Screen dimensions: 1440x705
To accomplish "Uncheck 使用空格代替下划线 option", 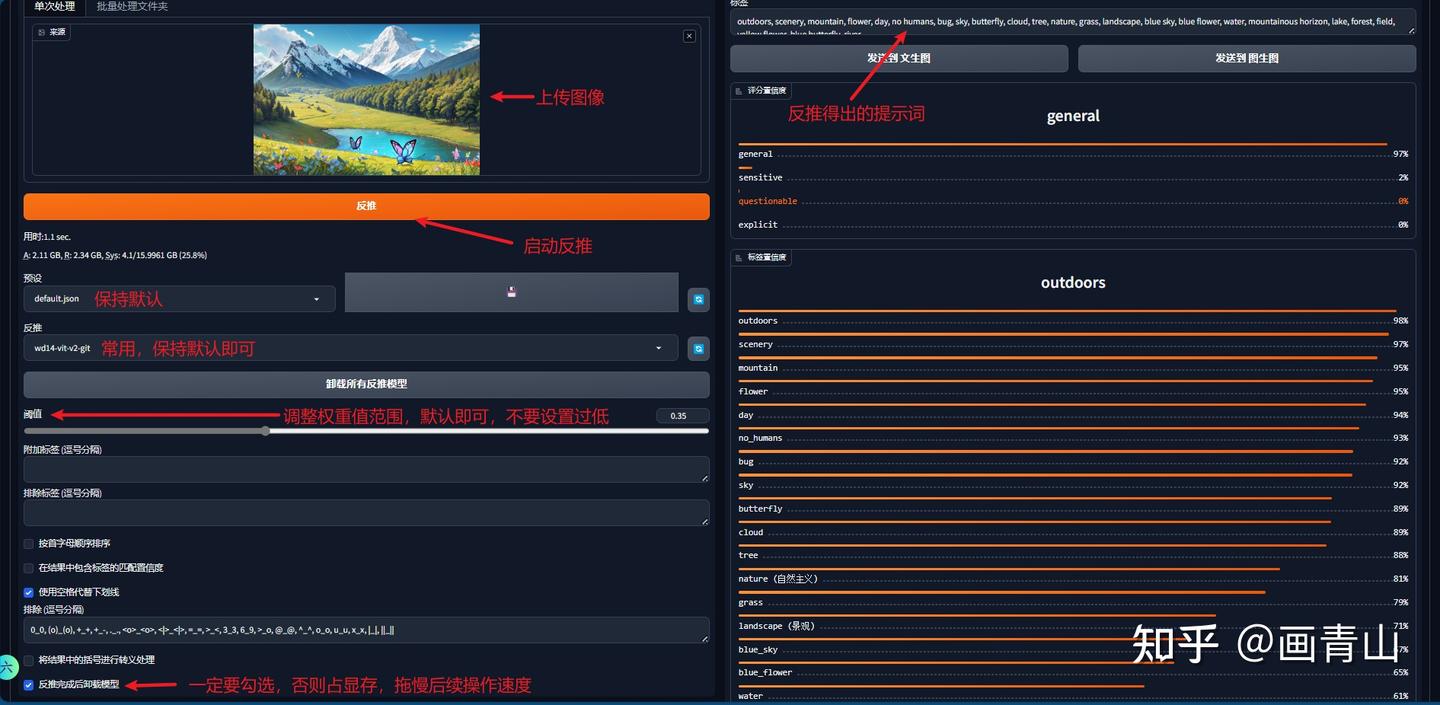I will click(28, 590).
